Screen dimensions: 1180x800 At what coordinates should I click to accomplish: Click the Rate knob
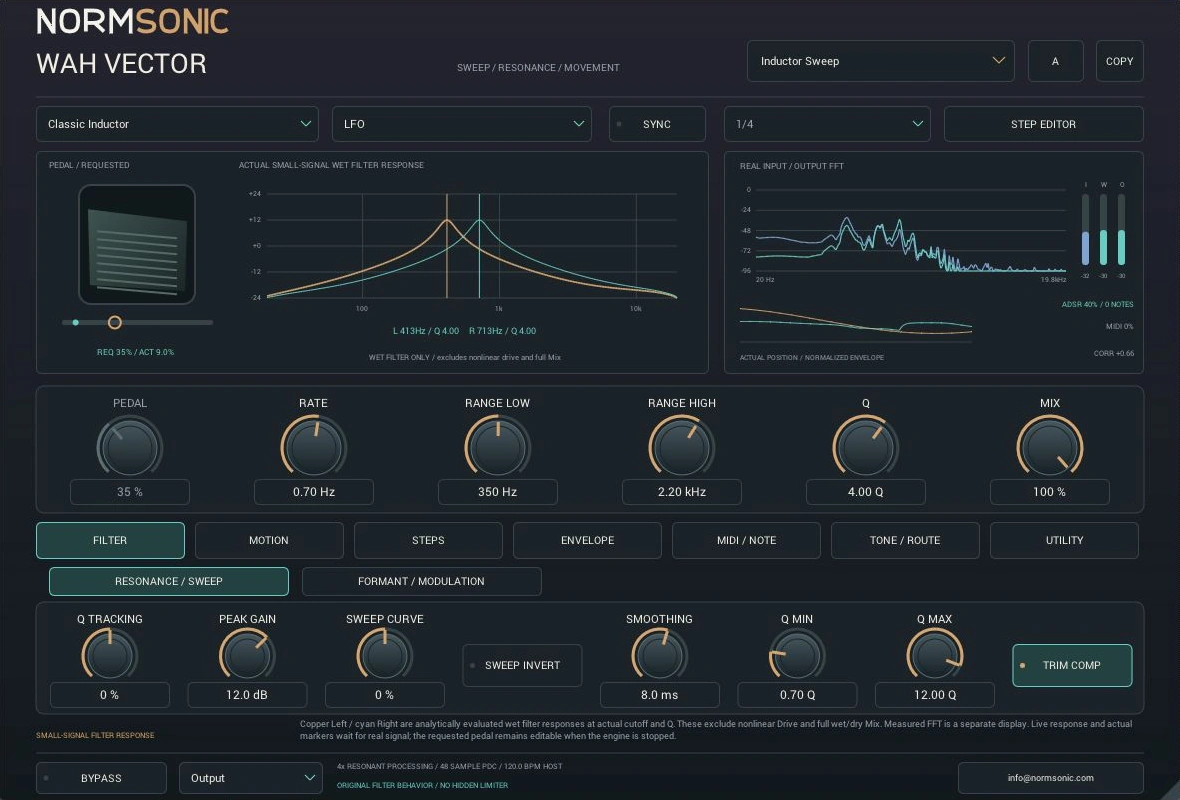313,447
